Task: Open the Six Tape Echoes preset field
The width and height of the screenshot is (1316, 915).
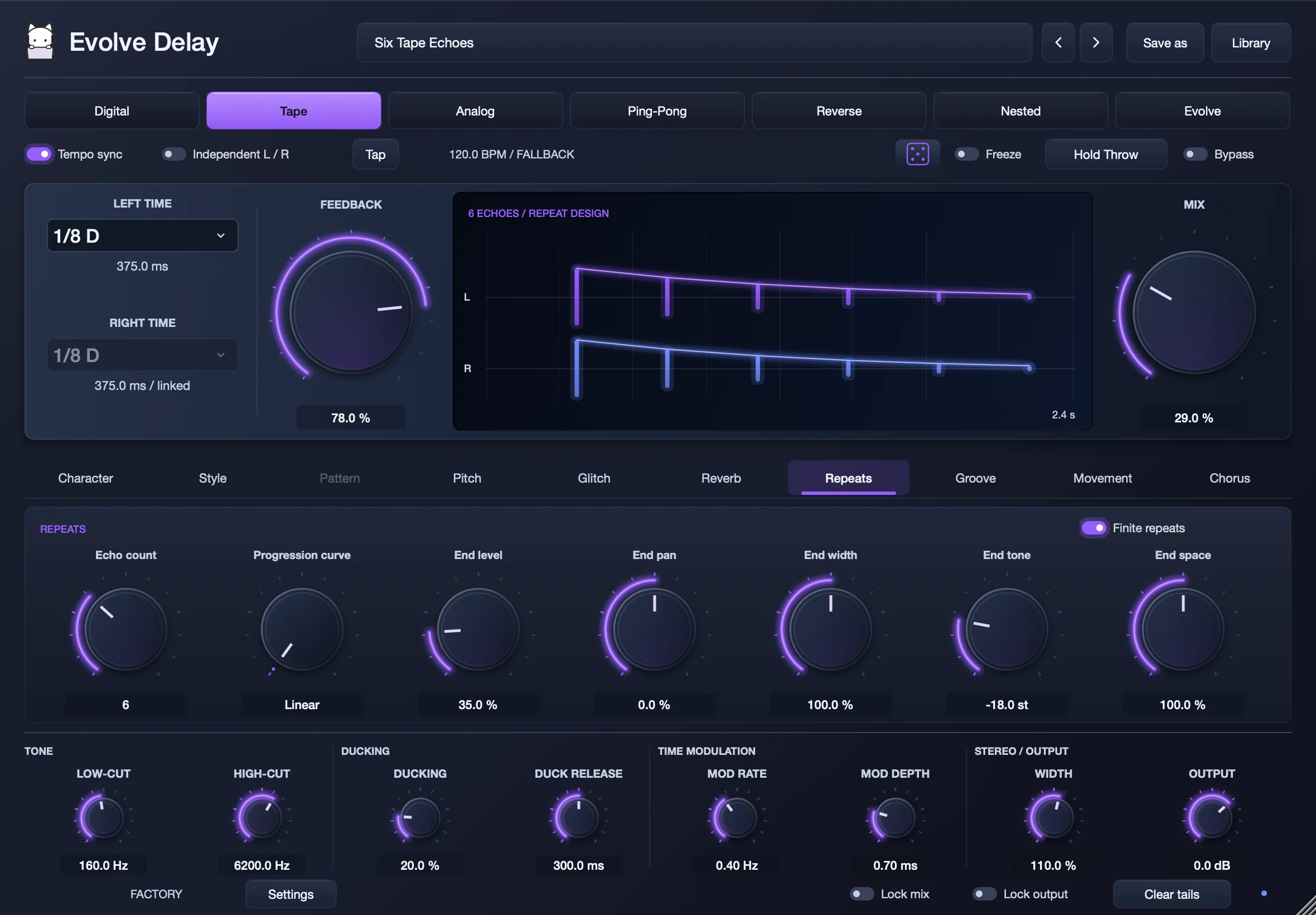Action: coord(694,42)
